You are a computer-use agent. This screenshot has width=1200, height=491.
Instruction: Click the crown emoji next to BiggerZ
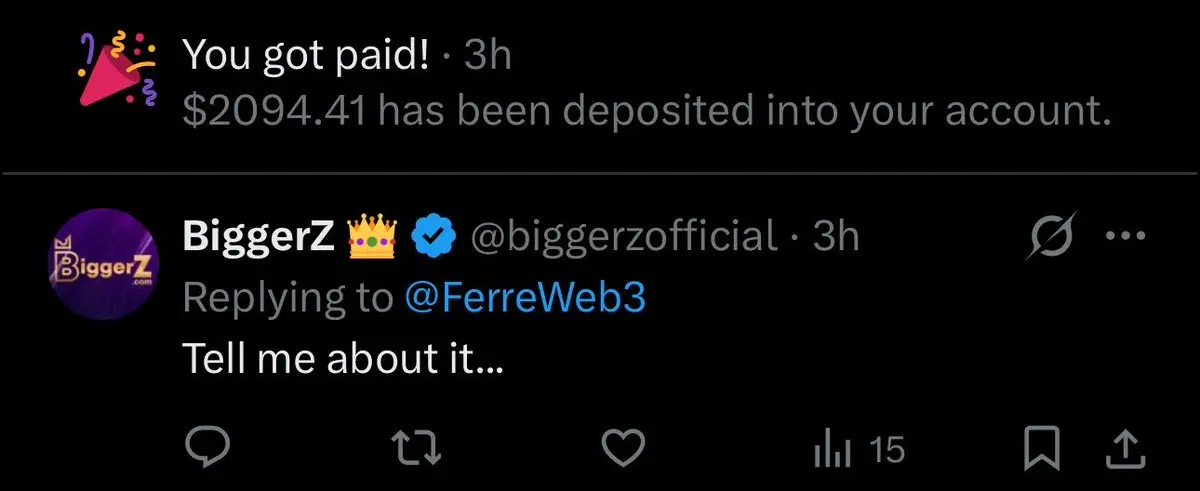point(372,236)
